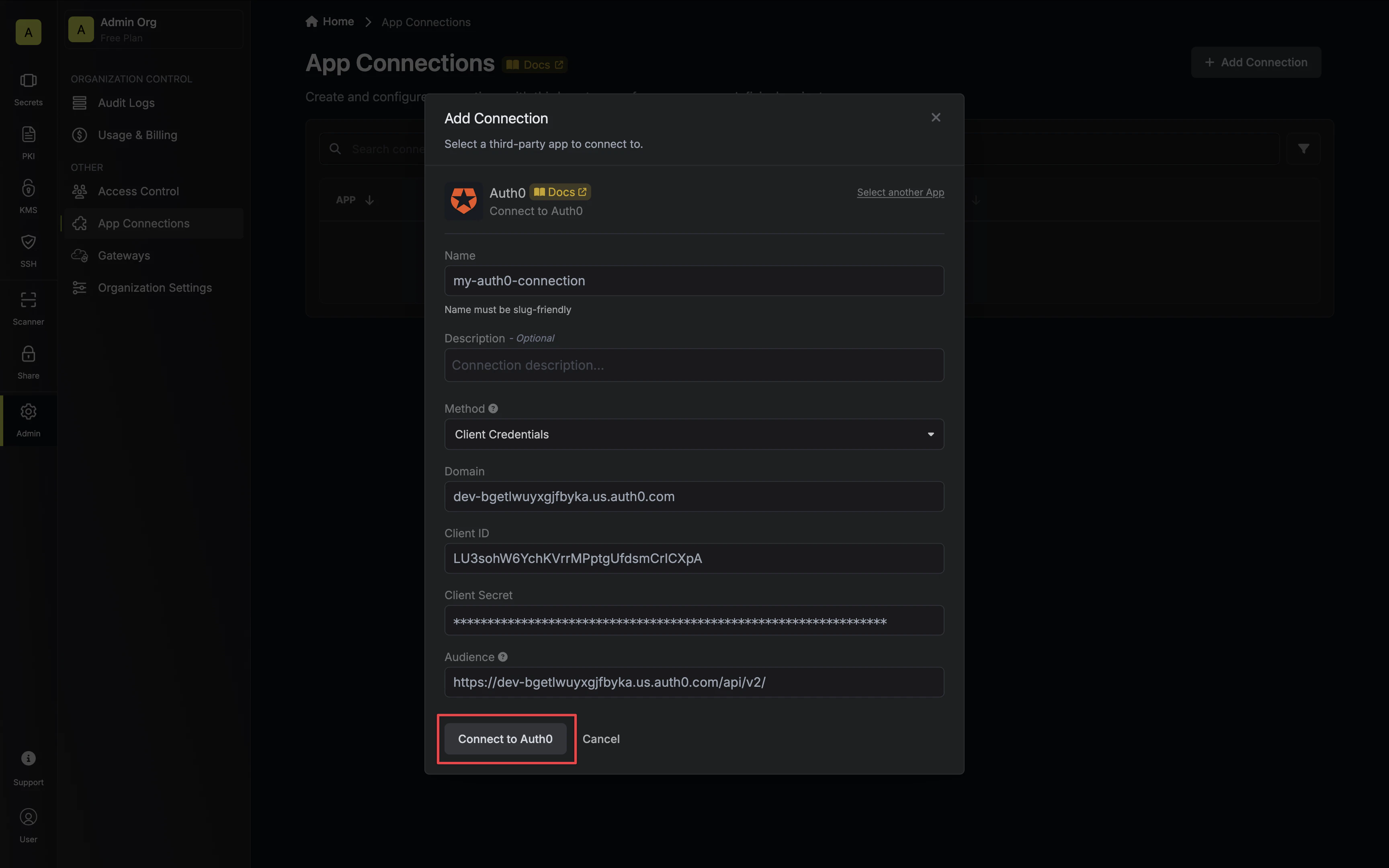Viewport: 1389px width, 868px height.
Task: Click the Select another App link
Action: click(x=901, y=192)
